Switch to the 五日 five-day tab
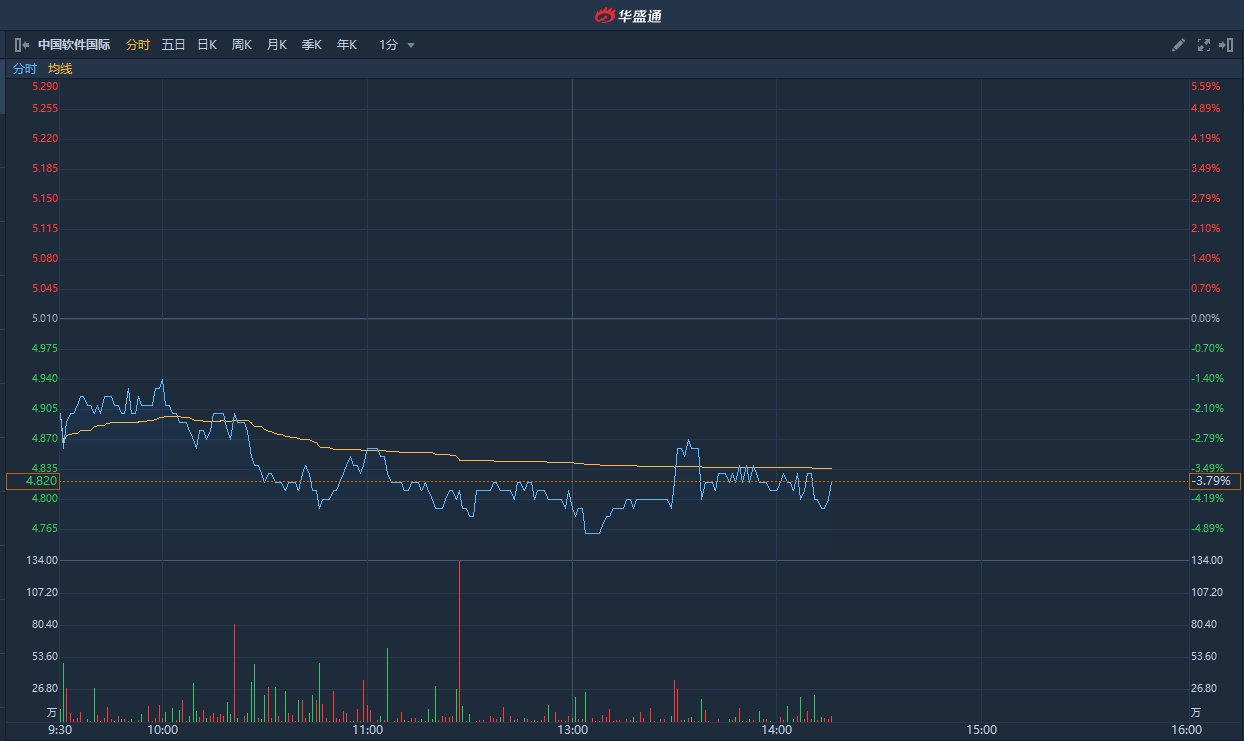Image resolution: width=1244 pixels, height=741 pixels. [173, 45]
